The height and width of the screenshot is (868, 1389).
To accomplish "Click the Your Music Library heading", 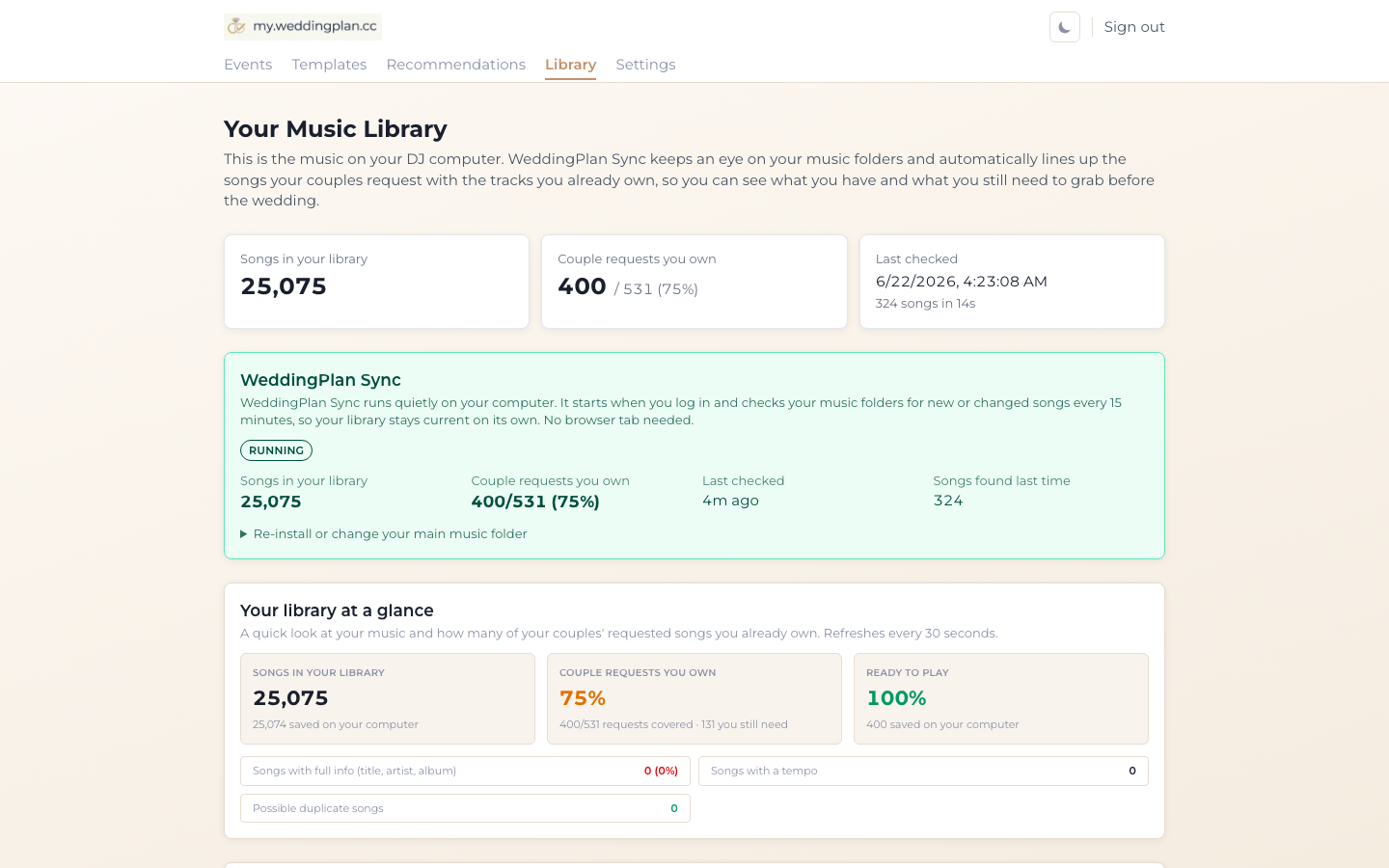I will click(x=336, y=129).
